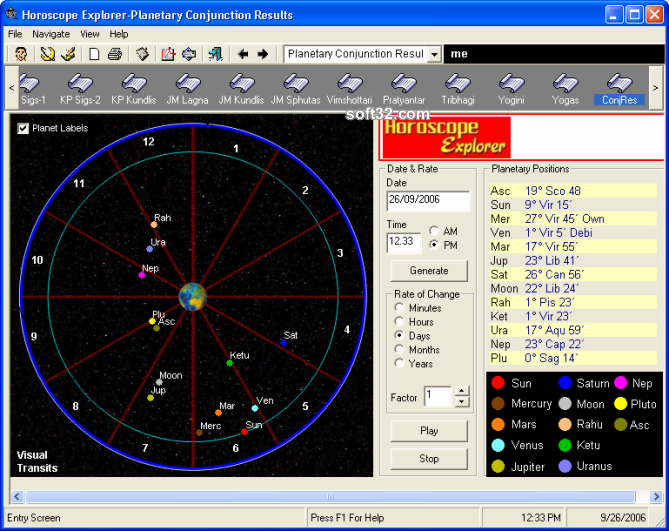669x531 pixels.
Task: Click the red Sun legend swatch
Action: coord(497,383)
